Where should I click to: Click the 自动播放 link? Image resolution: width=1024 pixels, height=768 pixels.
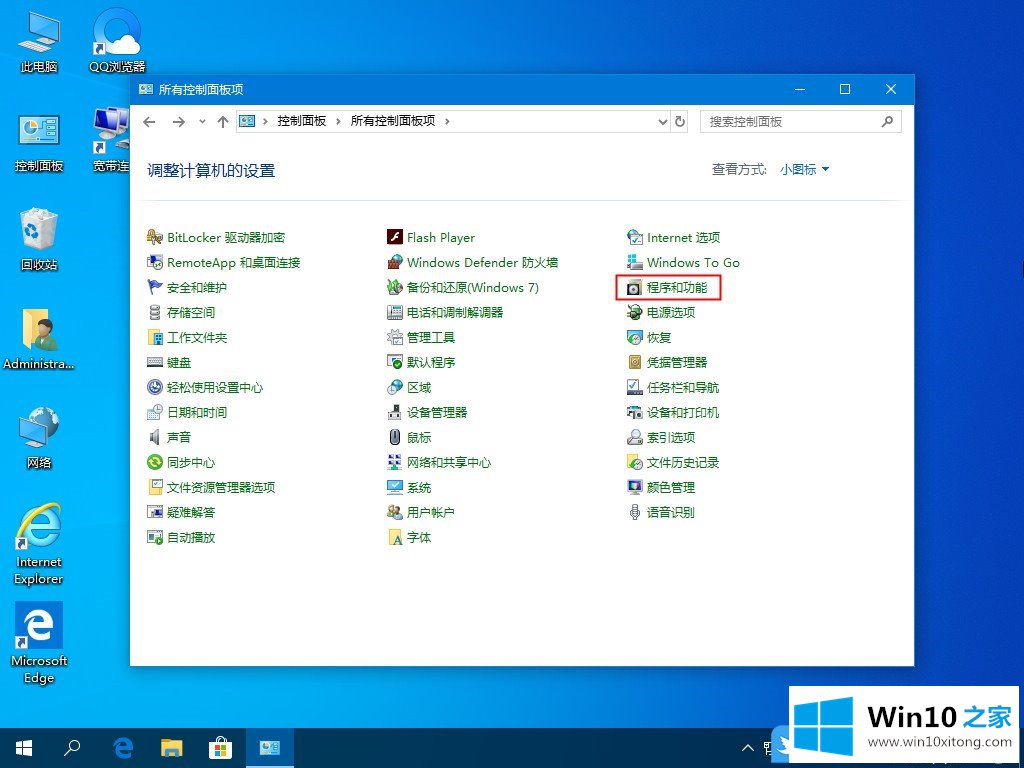click(x=191, y=537)
